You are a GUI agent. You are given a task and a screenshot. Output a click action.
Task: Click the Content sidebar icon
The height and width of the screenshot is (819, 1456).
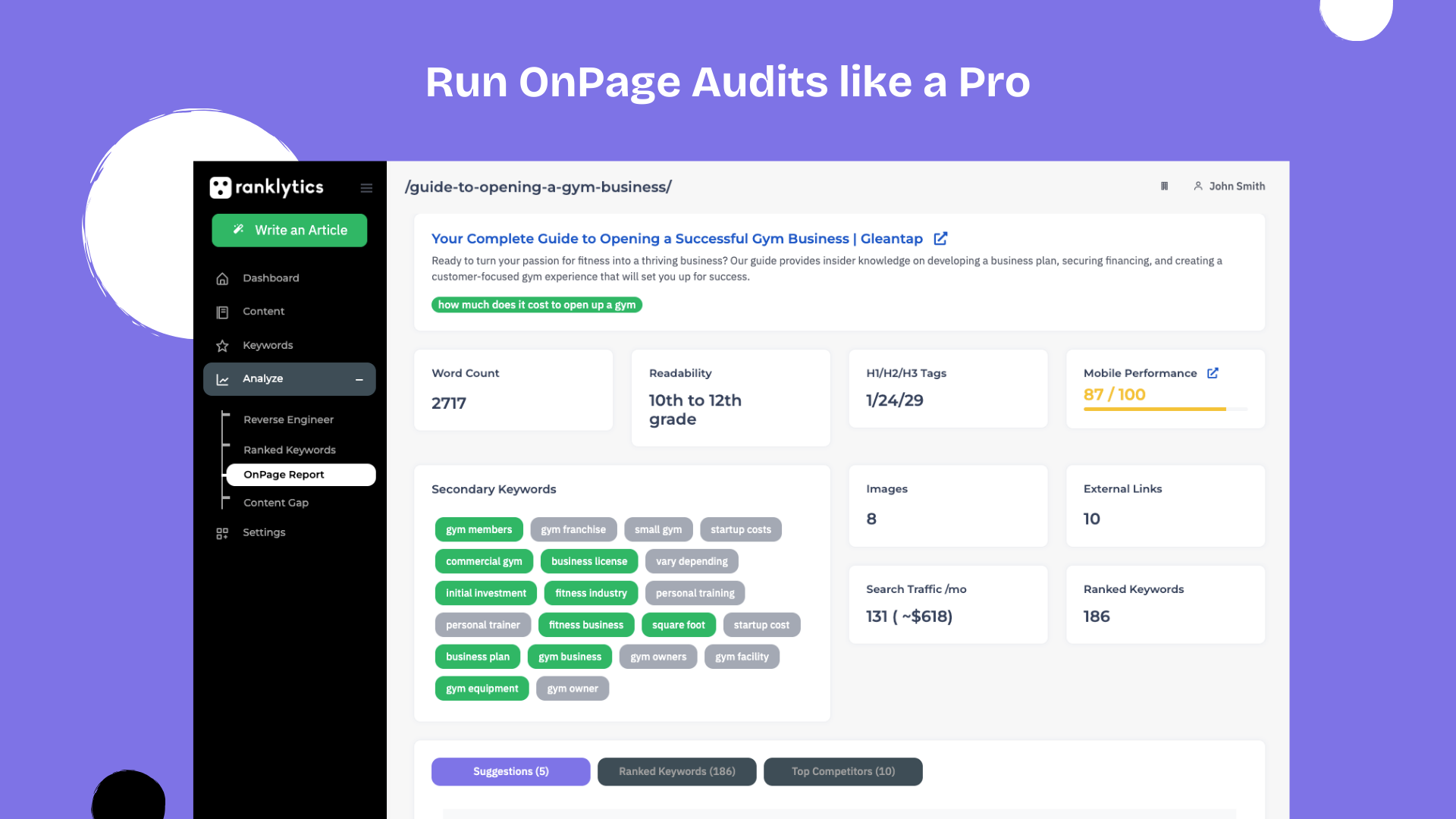tap(222, 311)
